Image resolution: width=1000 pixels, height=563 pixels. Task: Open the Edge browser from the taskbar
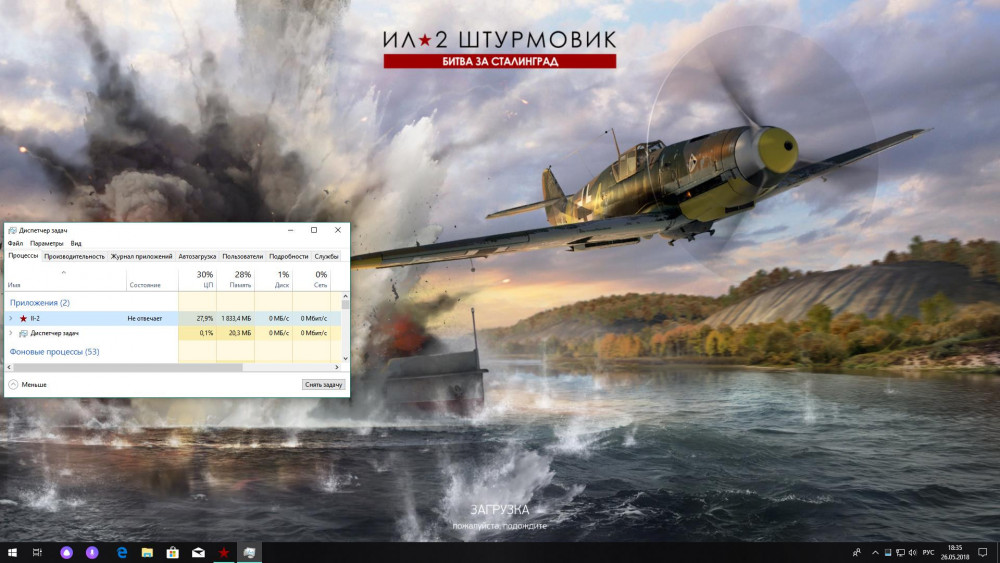pos(121,552)
